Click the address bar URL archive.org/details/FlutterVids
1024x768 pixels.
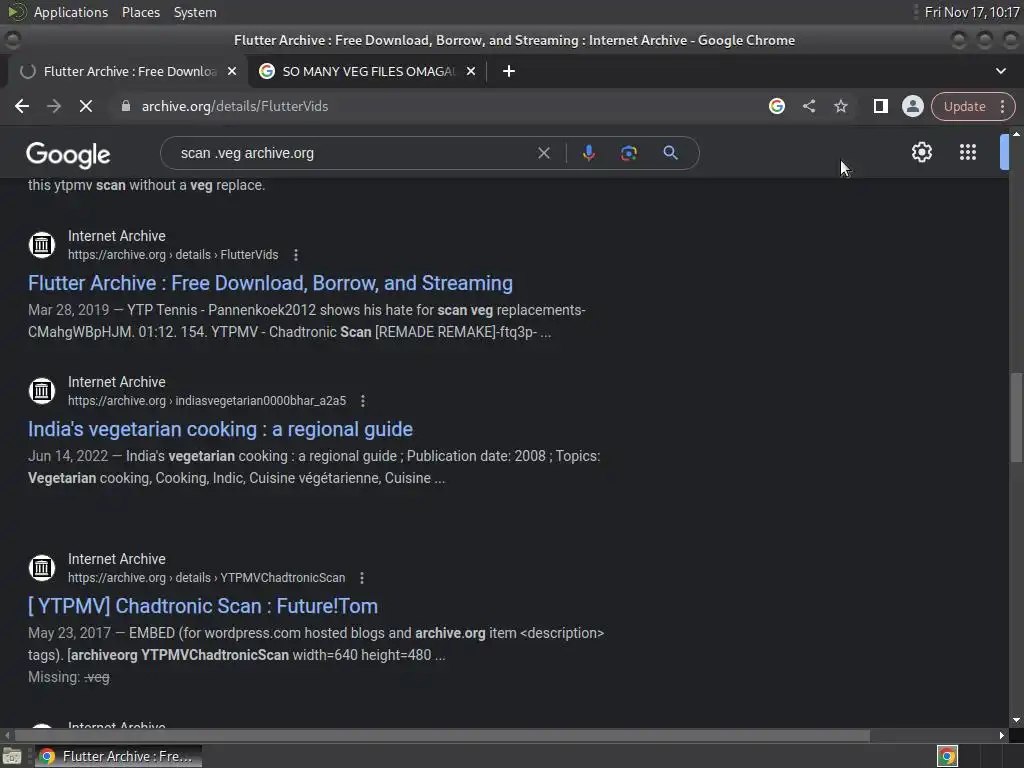coord(234,106)
